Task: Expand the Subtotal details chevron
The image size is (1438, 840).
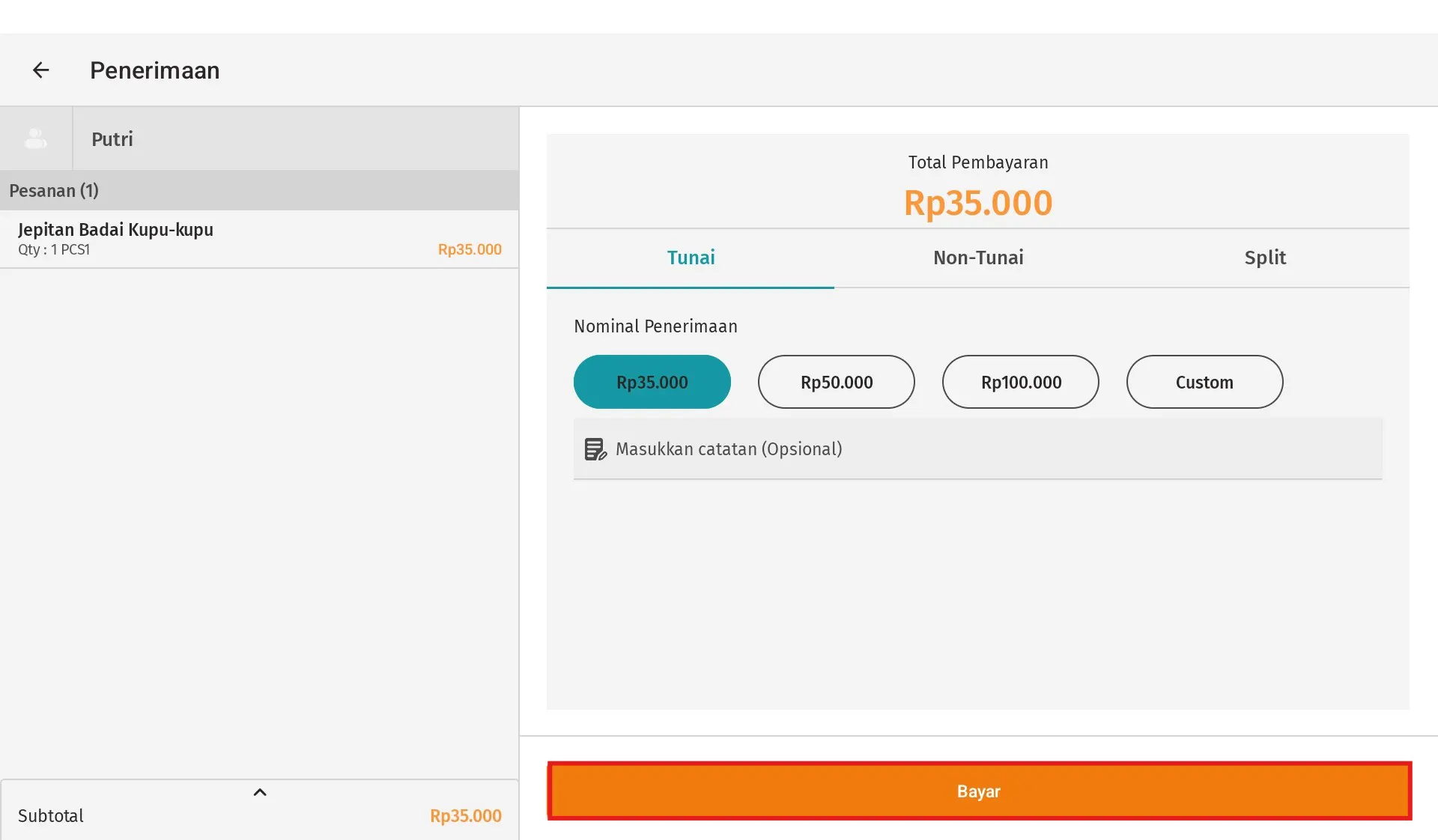Action: (260, 792)
